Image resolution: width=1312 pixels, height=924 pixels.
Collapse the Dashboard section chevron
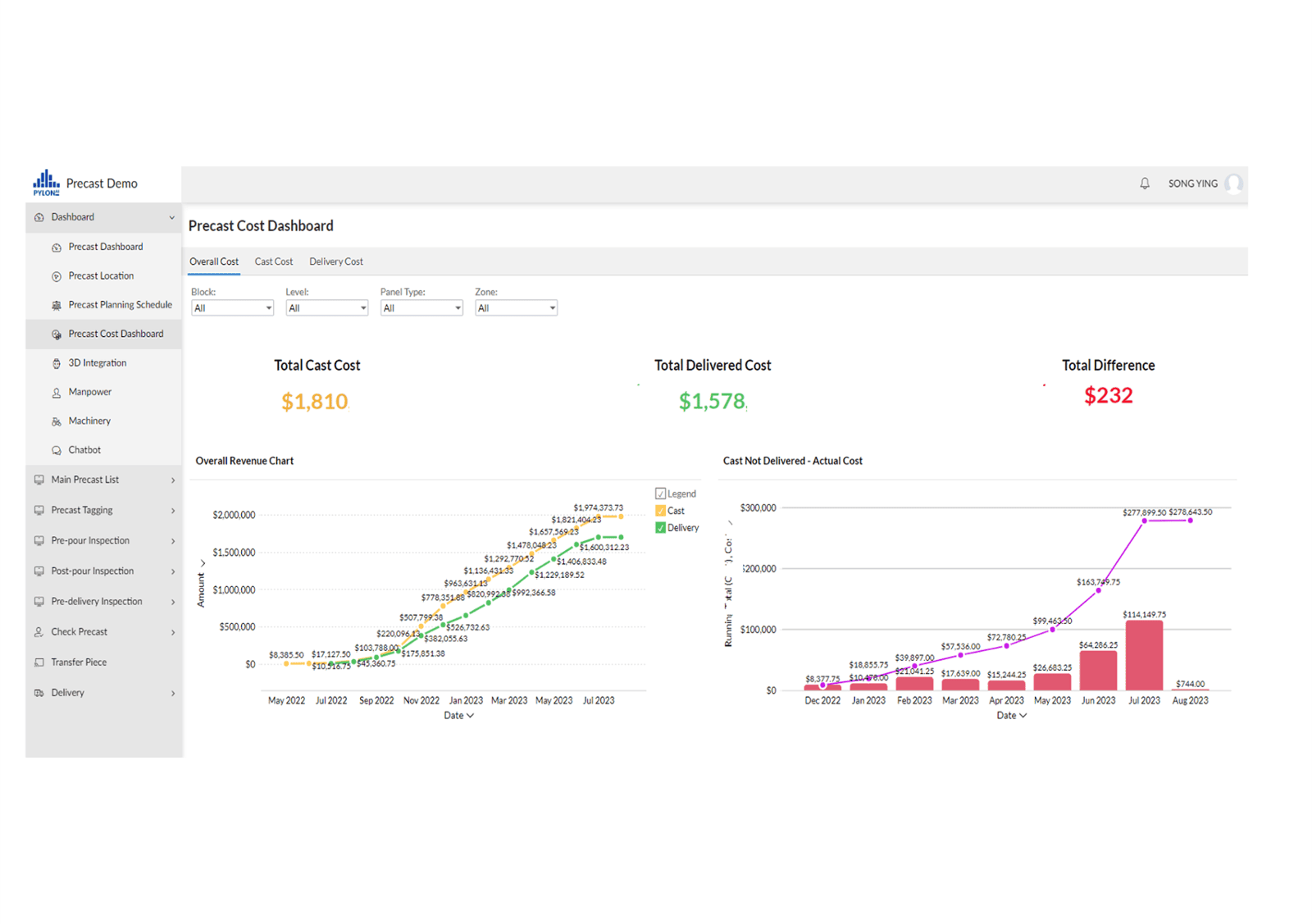pos(172,217)
